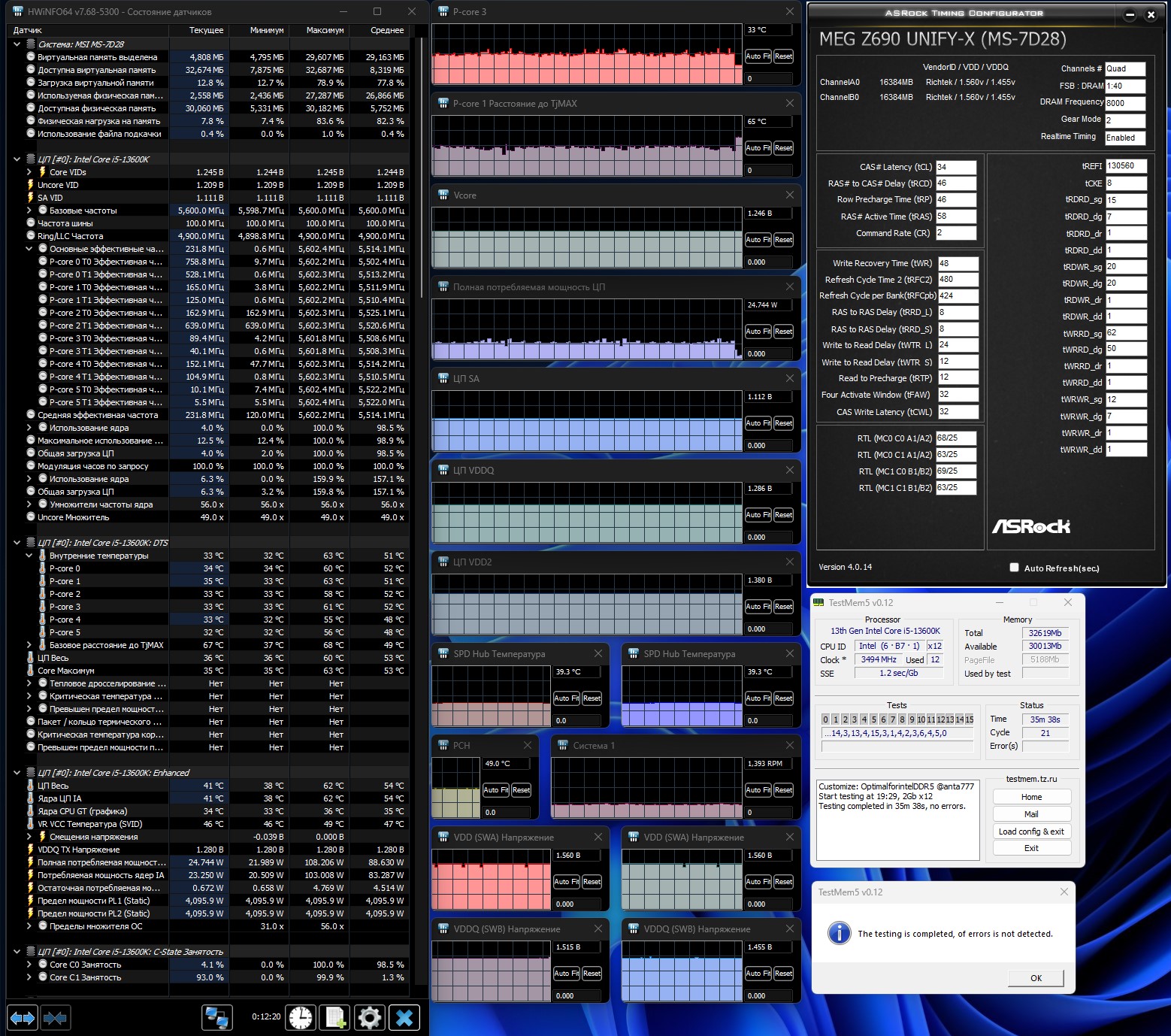
Task: Click the icon of the Система: MSI MS-7D28 group
Action: (31, 44)
